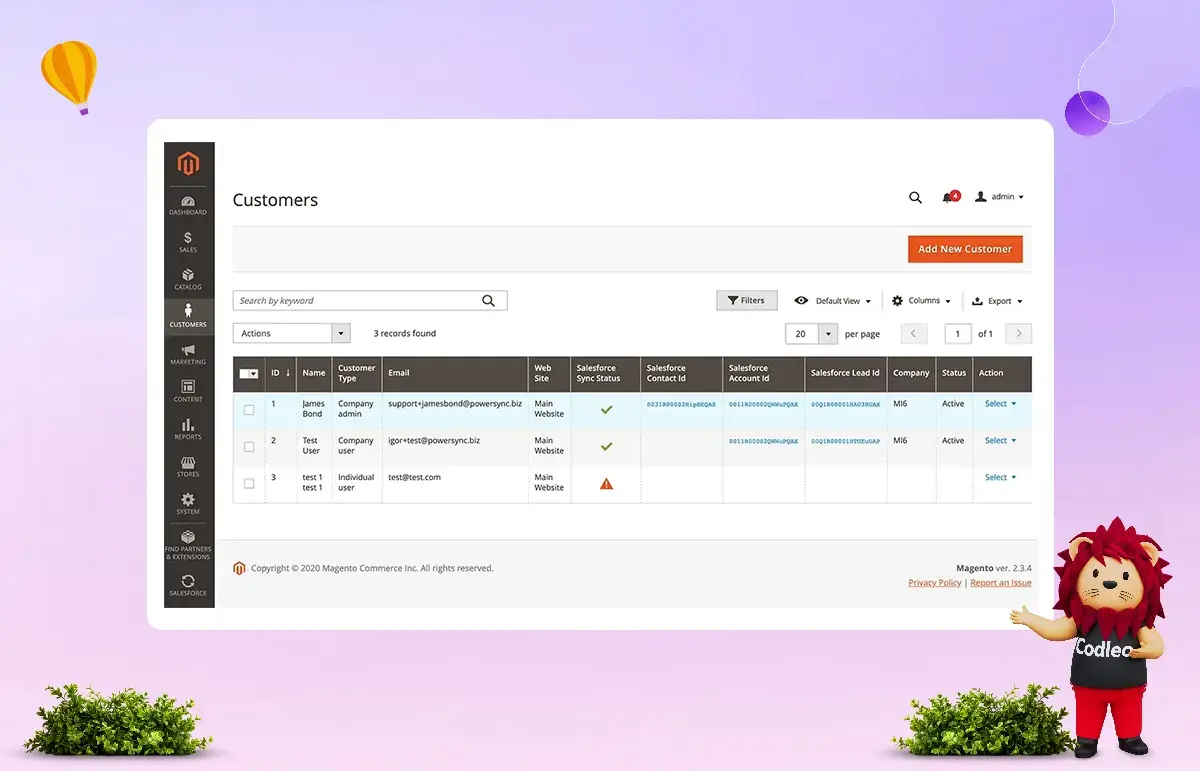Open the Dashboard section in the sidebar

coord(188,205)
